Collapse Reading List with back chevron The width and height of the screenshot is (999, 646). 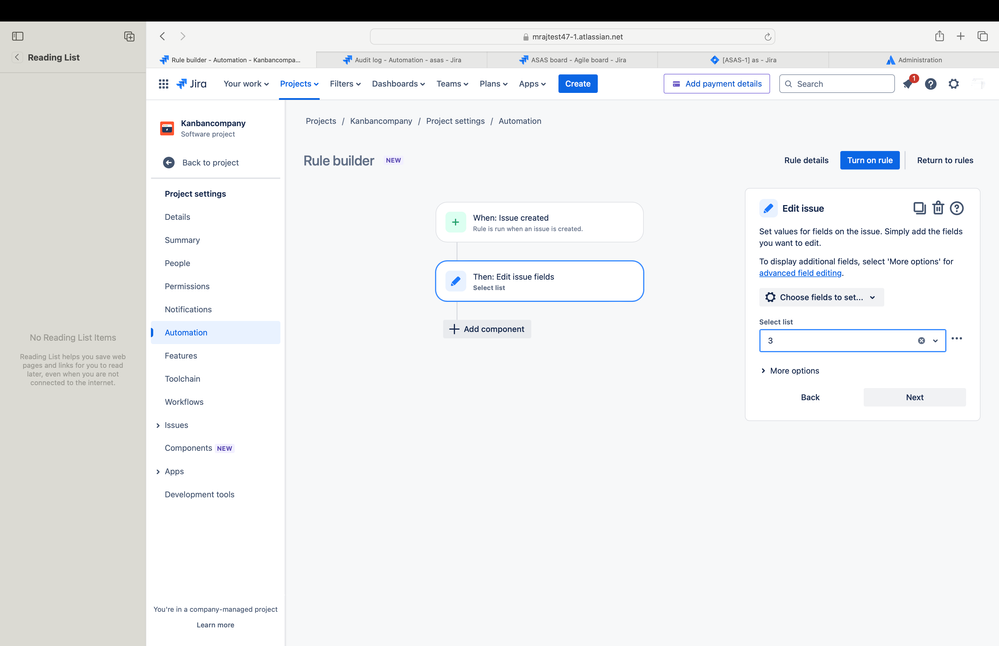(x=17, y=57)
